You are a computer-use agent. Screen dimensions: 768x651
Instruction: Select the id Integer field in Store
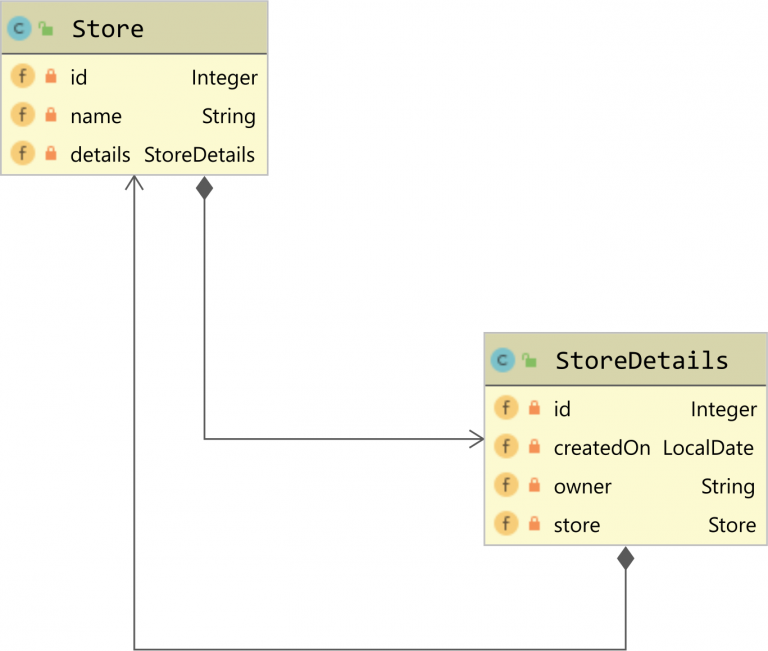pos(134,78)
